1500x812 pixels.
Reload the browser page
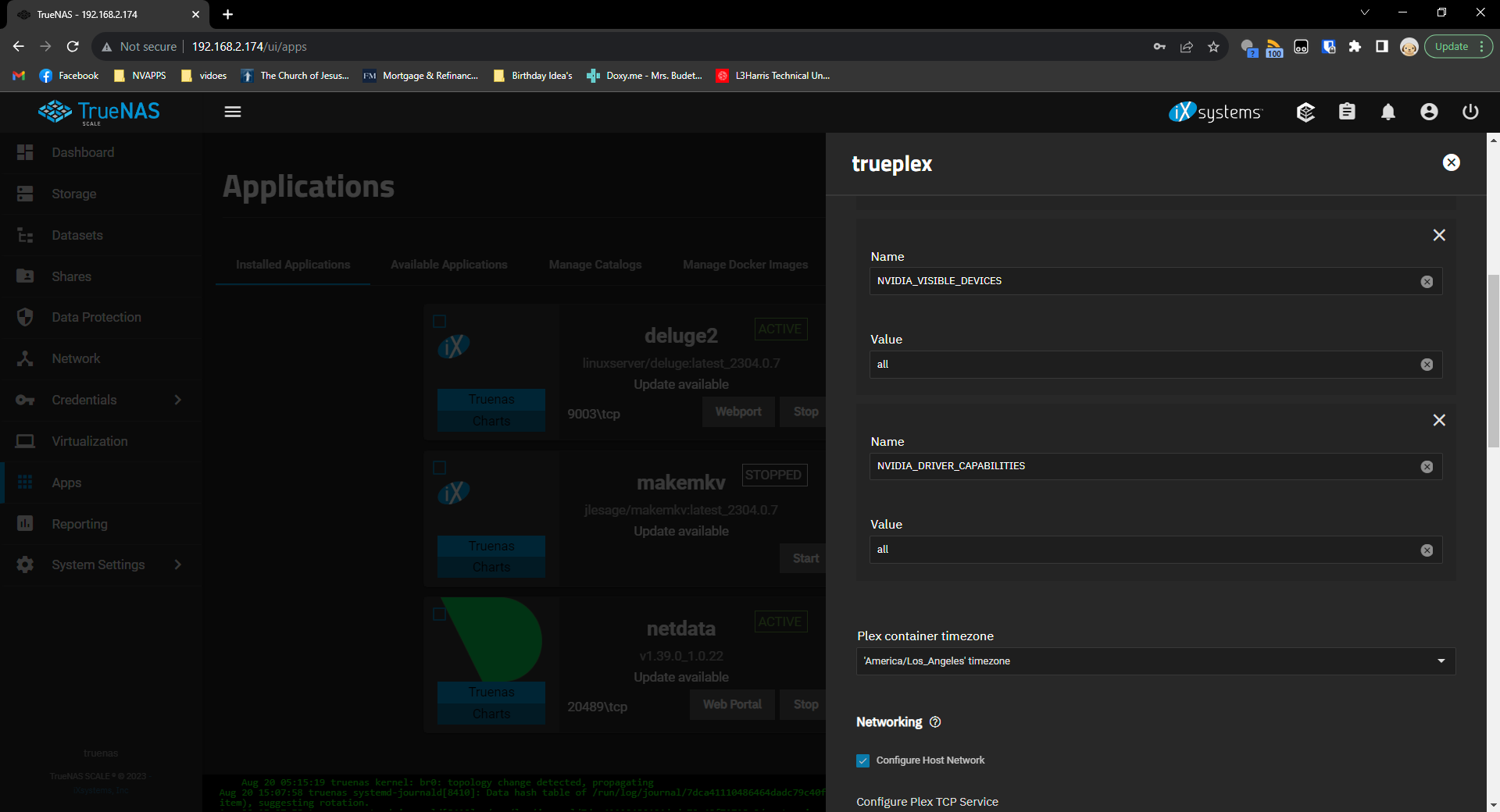coord(73,47)
